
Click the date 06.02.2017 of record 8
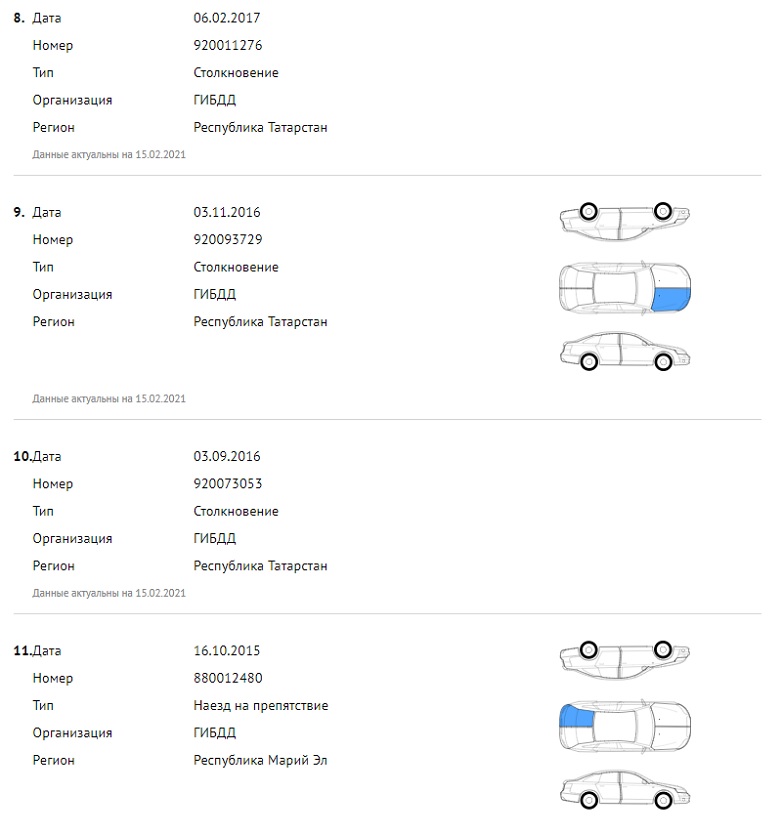(x=227, y=18)
